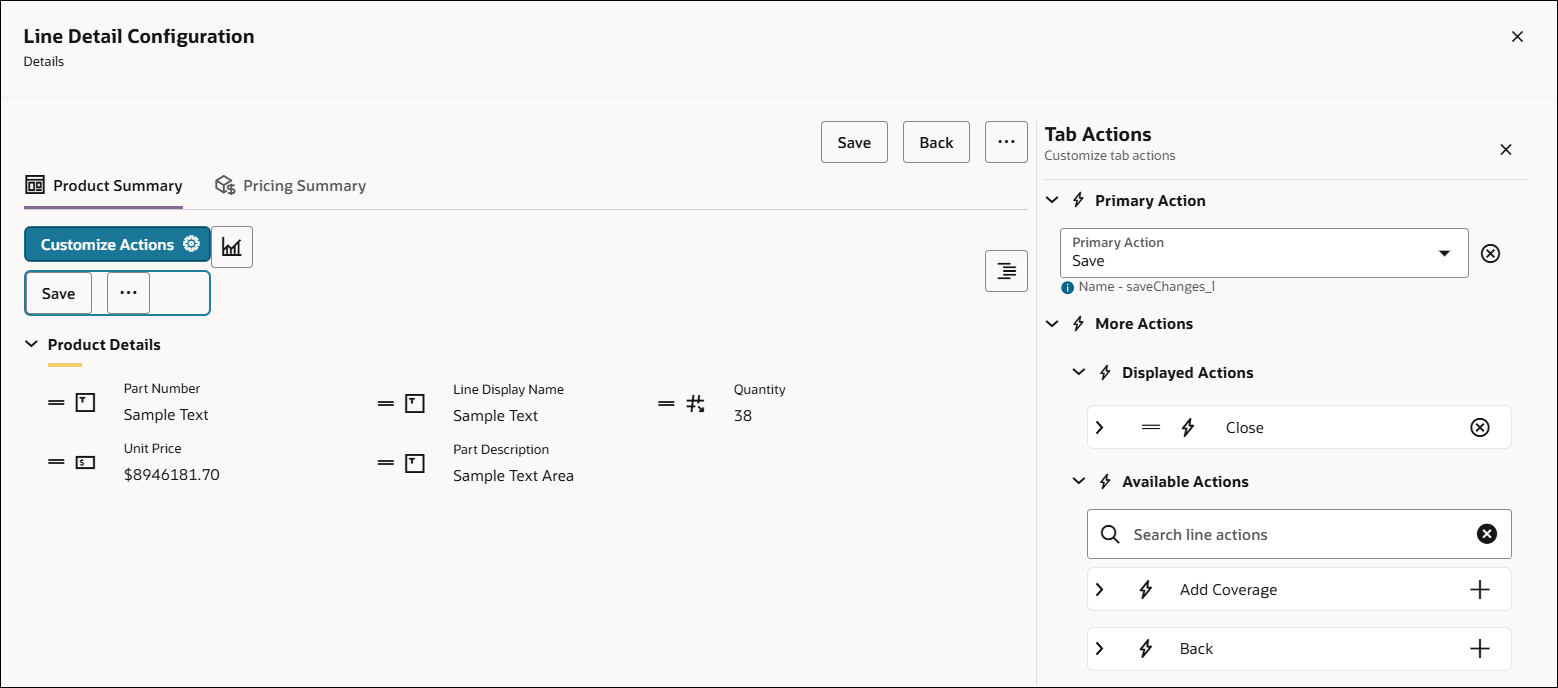Click the lightning icon beside More Actions

click(x=1078, y=323)
